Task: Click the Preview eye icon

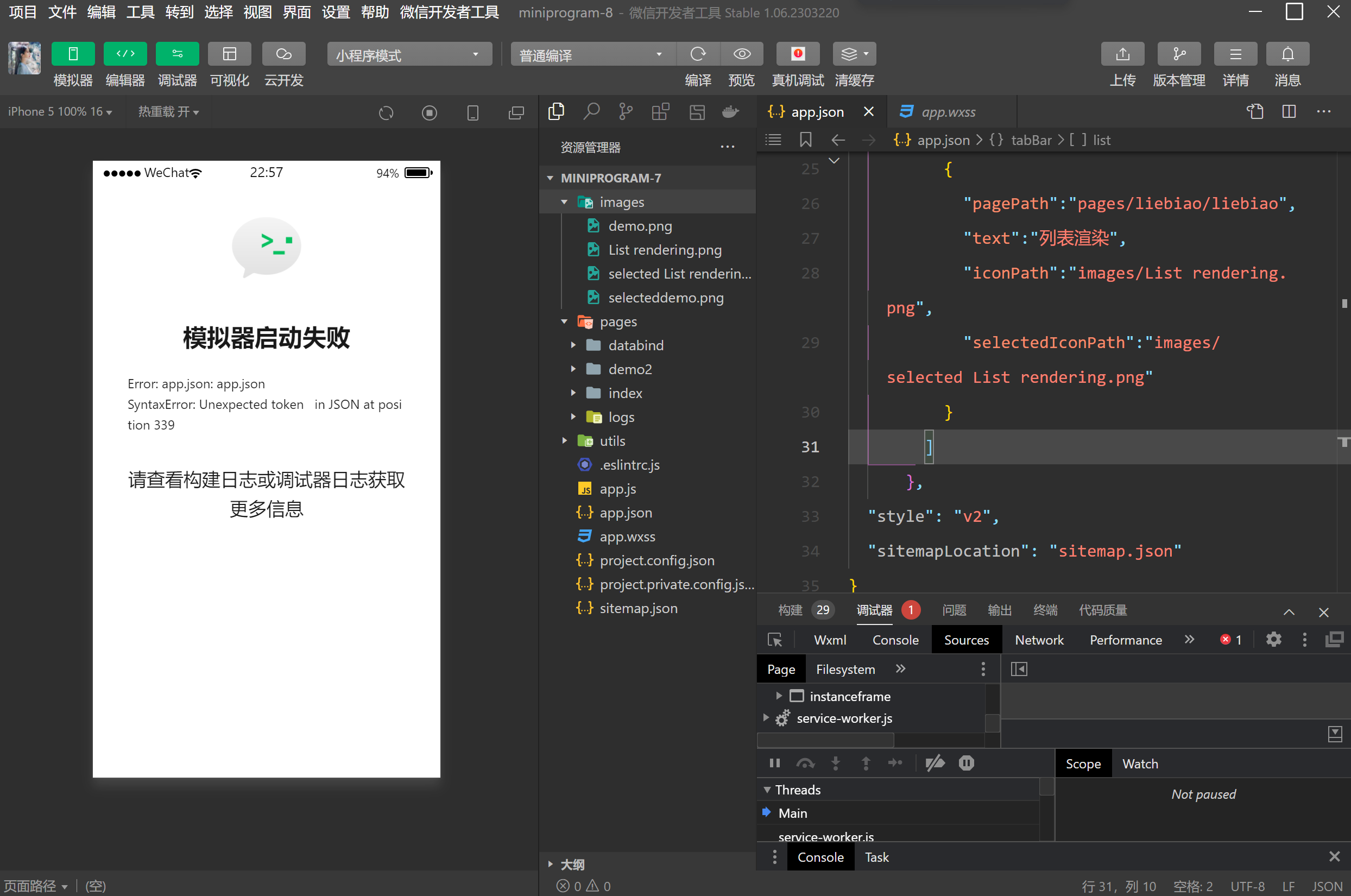Action: (x=742, y=54)
